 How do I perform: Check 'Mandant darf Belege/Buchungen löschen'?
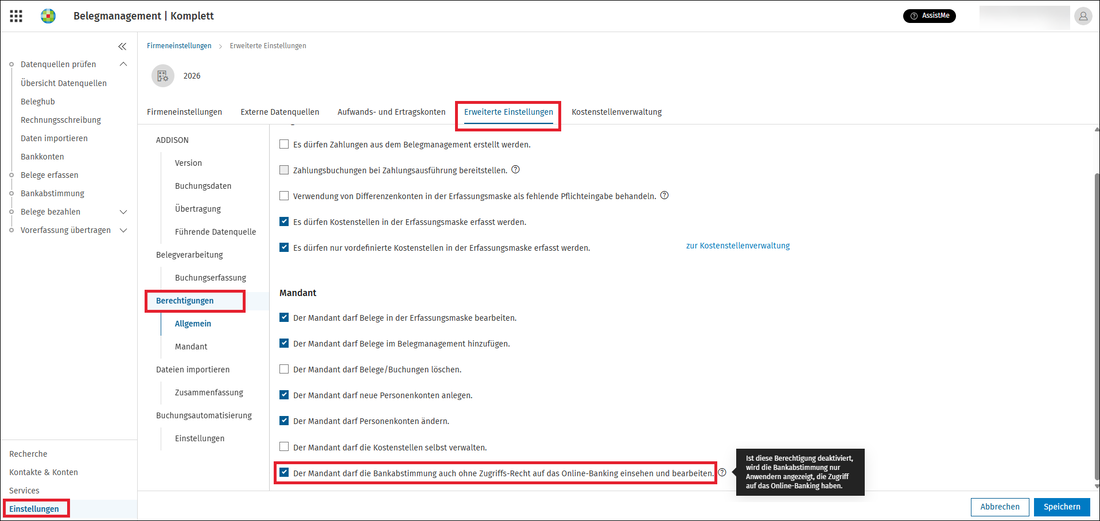pos(284,369)
